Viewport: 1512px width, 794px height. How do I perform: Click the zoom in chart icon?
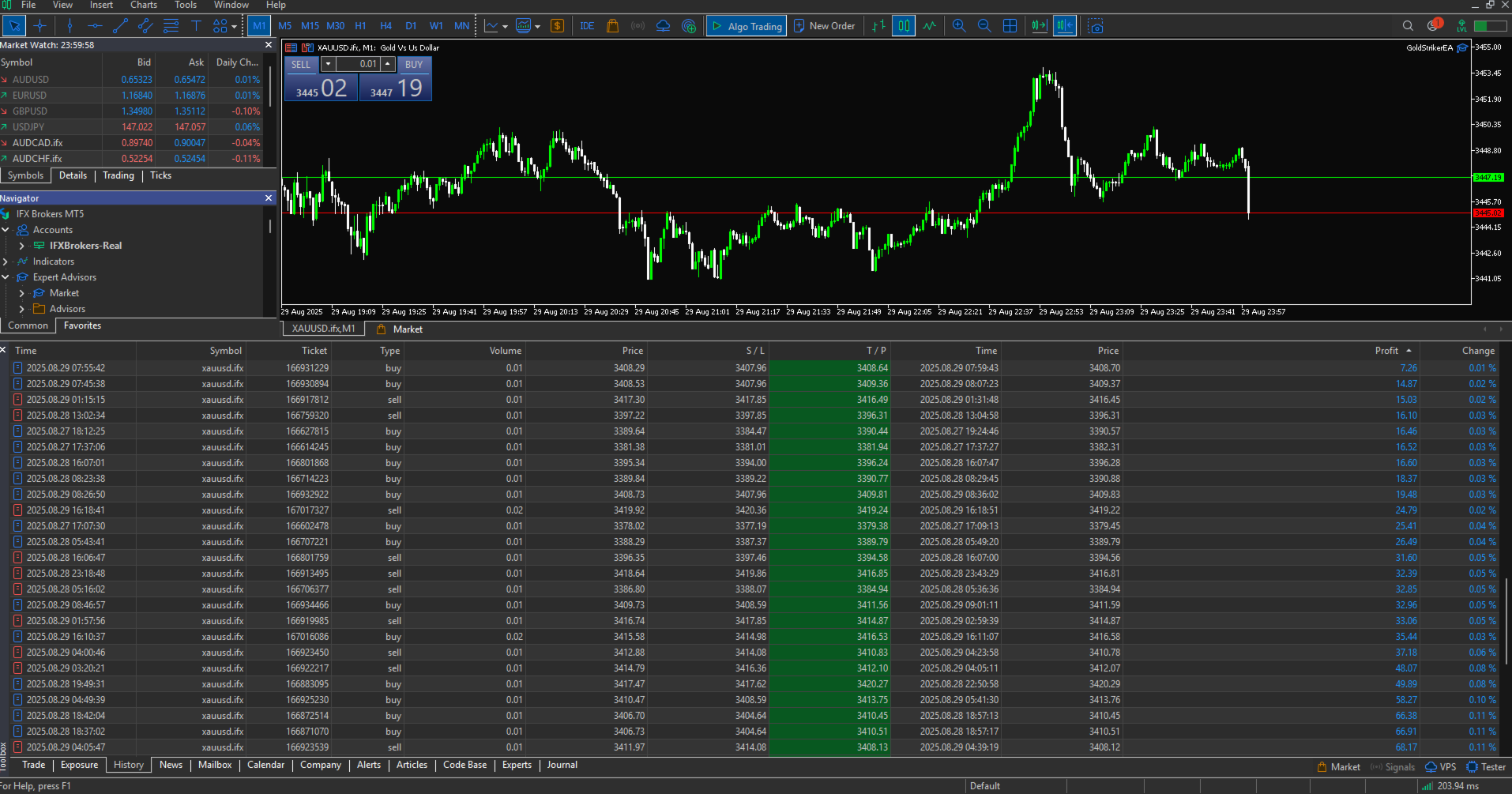click(x=959, y=26)
